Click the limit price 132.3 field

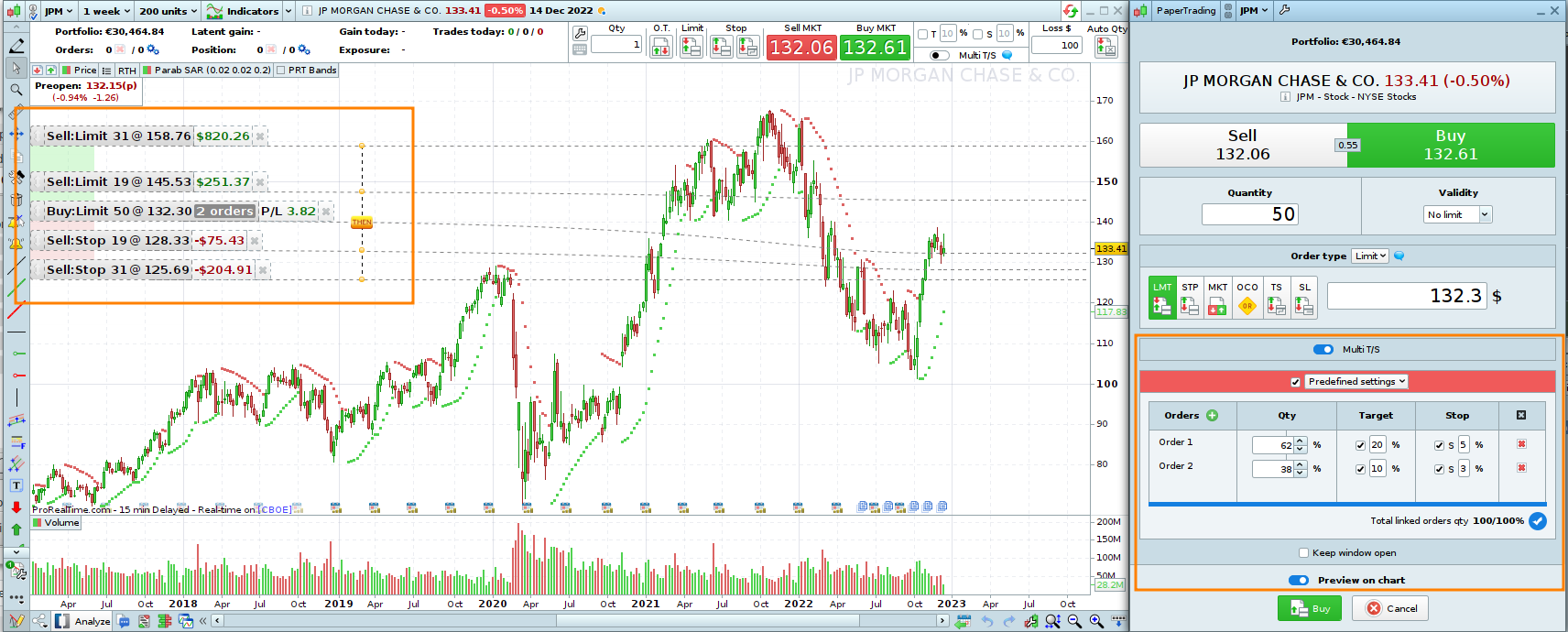[1407, 296]
